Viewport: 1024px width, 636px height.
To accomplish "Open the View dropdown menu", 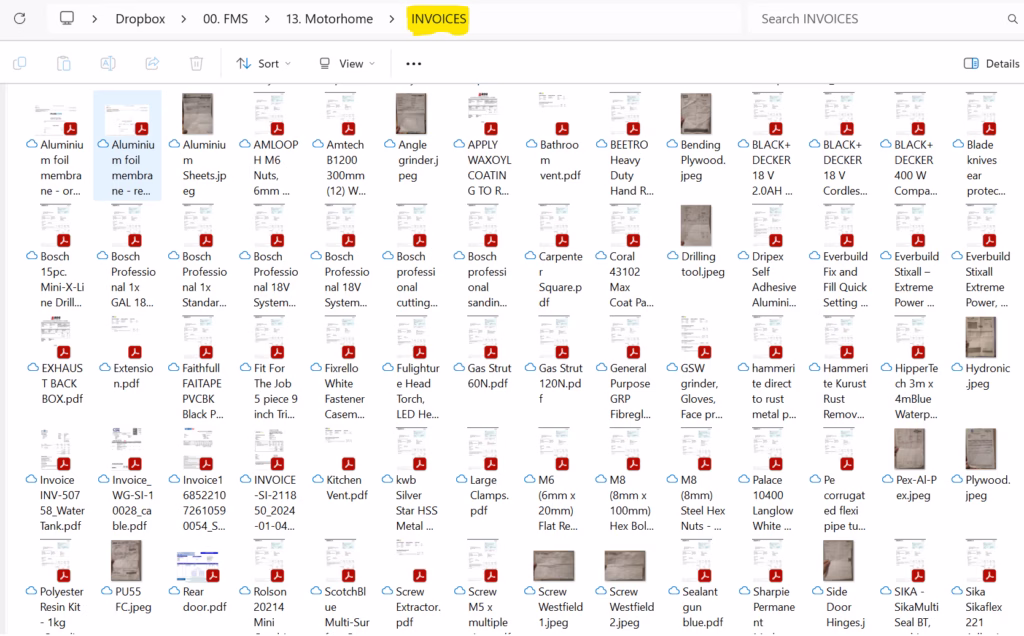I will click(347, 63).
